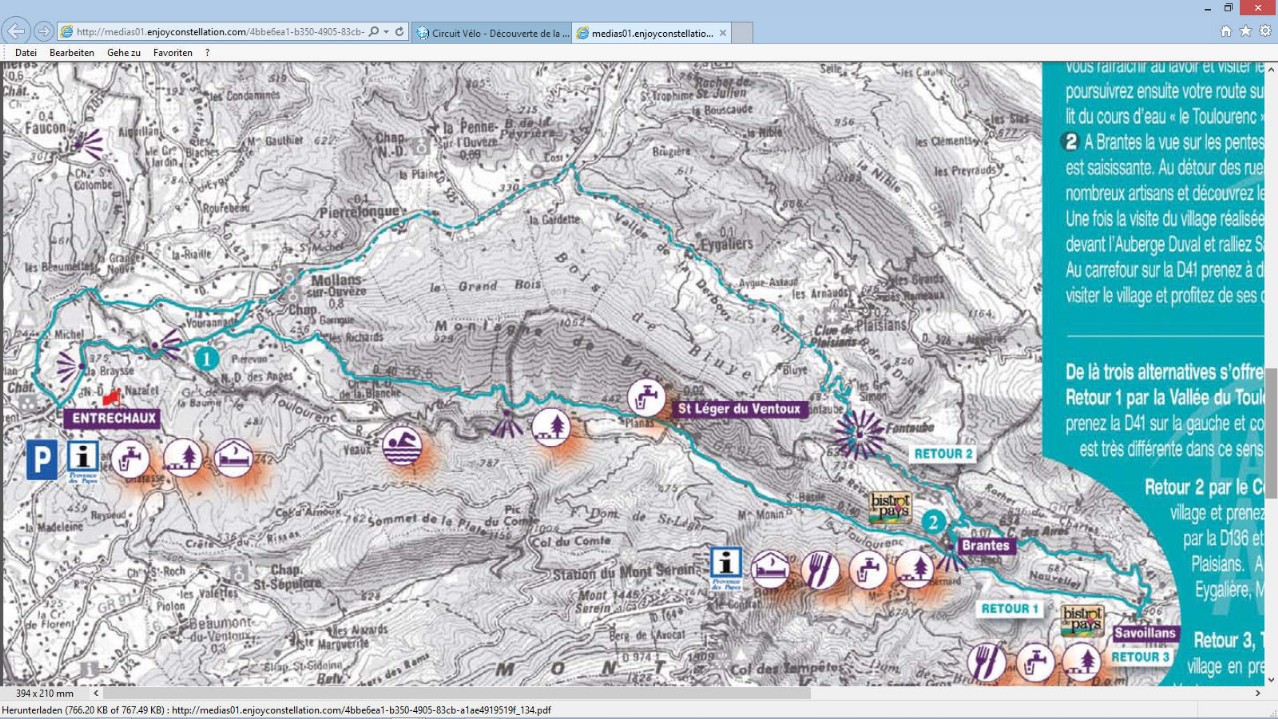
Task: Click the numbered waypoint 2 marker near Brantes
Action: coord(933,521)
